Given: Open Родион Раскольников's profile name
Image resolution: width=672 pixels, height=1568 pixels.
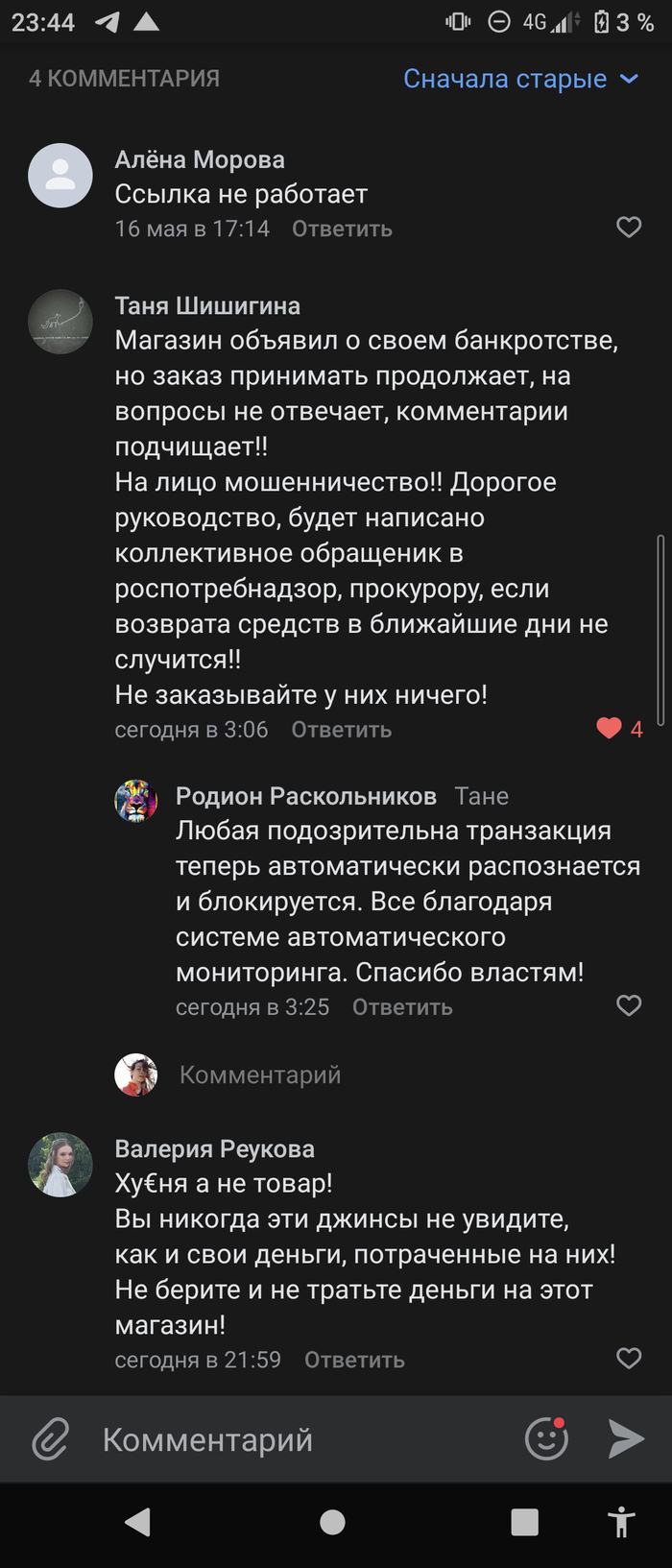Looking at the screenshot, I should pyautogui.click(x=305, y=796).
